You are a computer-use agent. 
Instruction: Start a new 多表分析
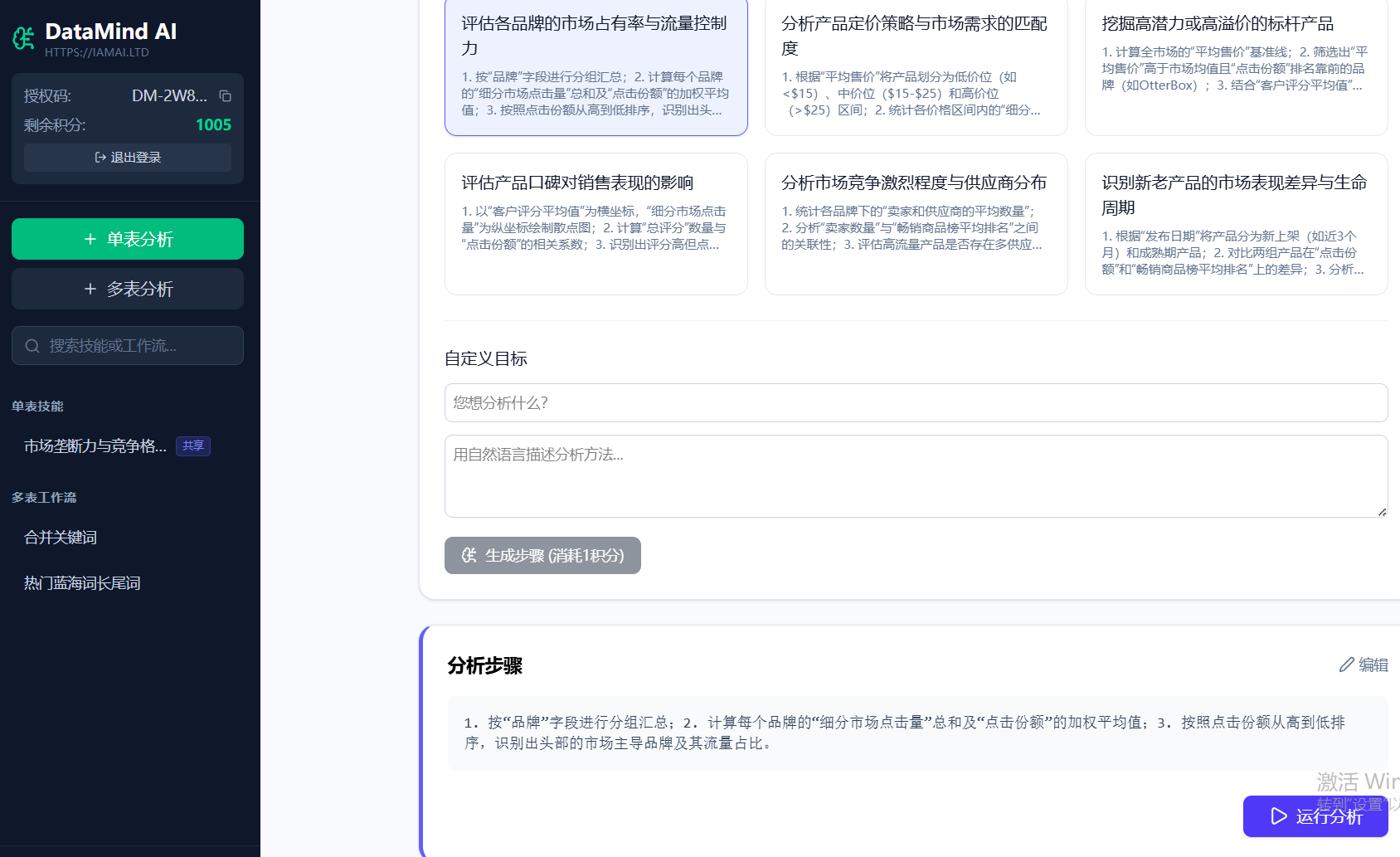coord(128,289)
